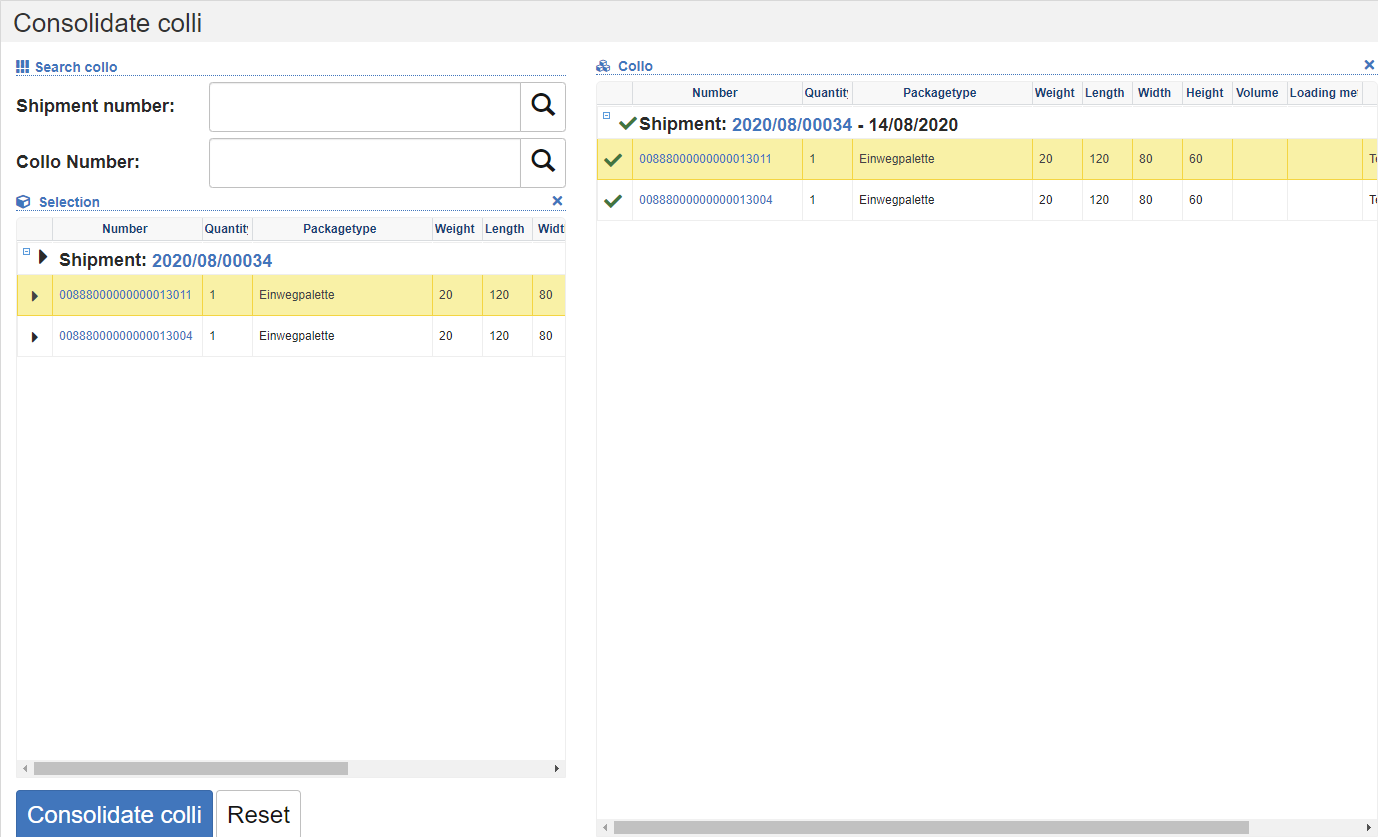Screen dimensions: 1378x837
Task: Click scroll-right arrow in Selection grid
Action: [x=557, y=769]
